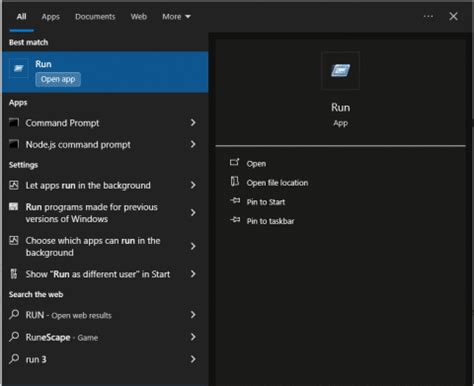Image resolution: width=474 pixels, height=386 pixels.
Task: Click the Pin to taskbar pin icon
Action: tap(235, 220)
